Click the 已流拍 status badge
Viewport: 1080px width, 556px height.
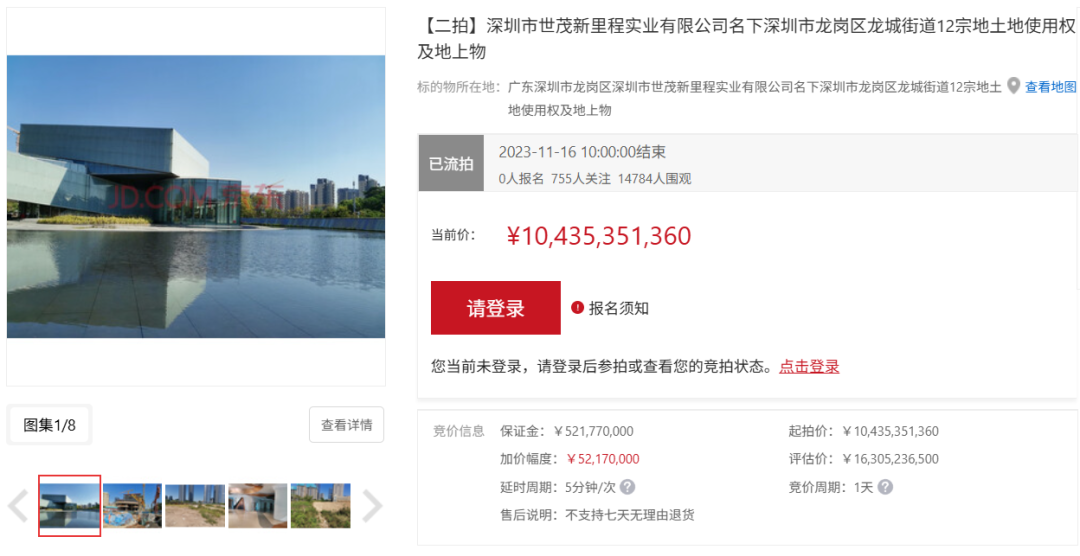[451, 163]
